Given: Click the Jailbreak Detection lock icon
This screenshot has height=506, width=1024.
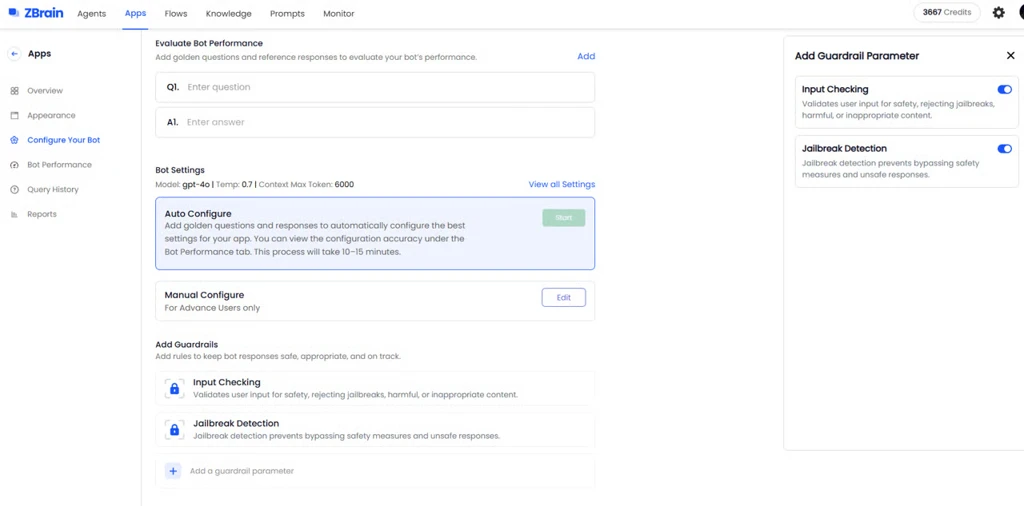Looking at the screenshot, I should click(174, 430).
